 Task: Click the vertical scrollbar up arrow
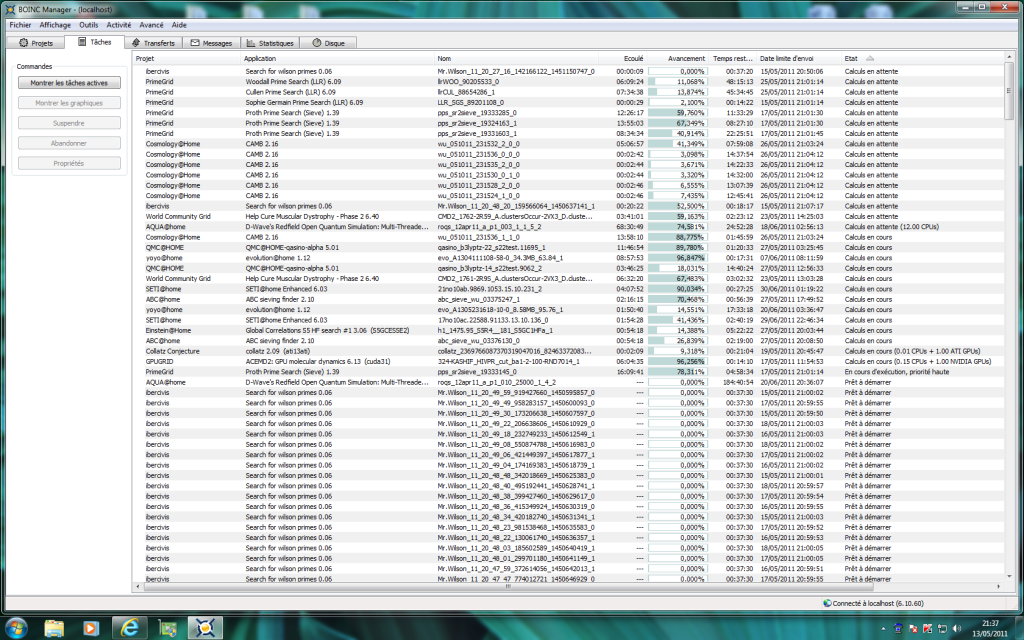[1009, 59]
